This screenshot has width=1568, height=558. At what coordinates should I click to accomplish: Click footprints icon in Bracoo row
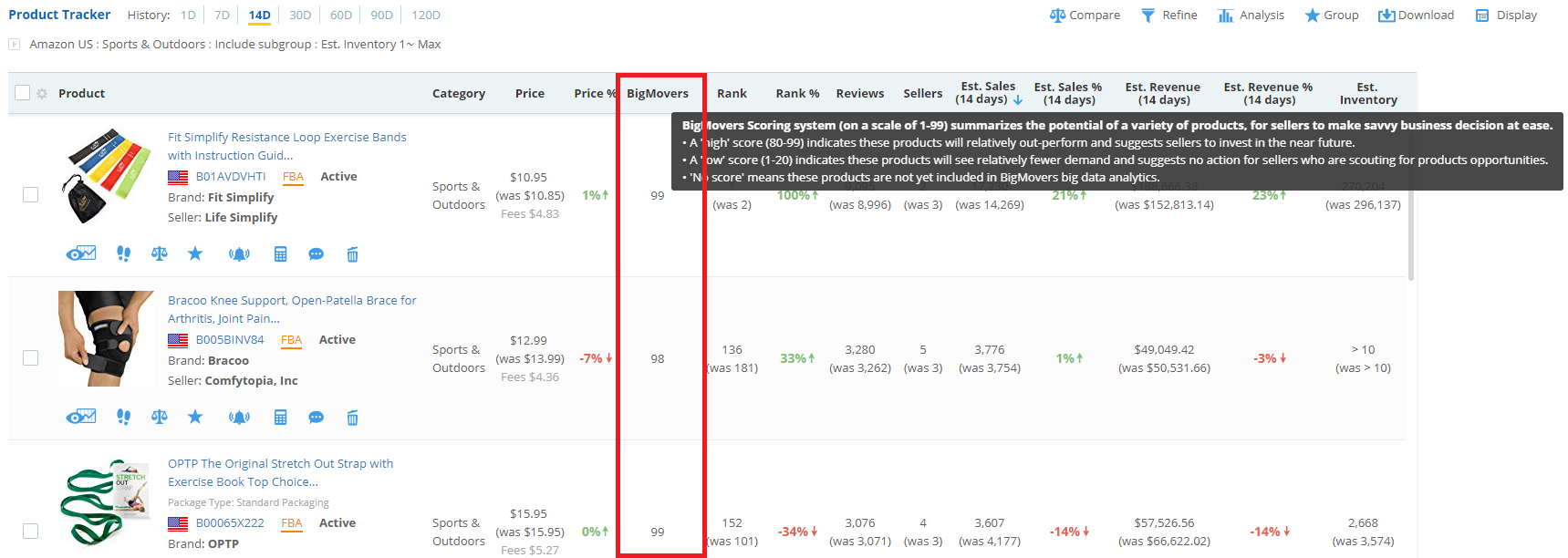tap(124, 417)
